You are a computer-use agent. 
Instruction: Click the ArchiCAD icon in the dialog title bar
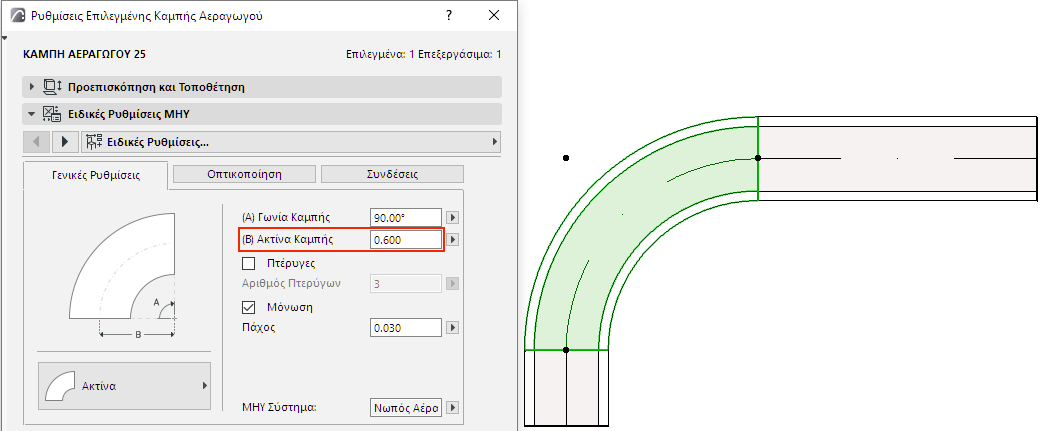pos(19,16)
